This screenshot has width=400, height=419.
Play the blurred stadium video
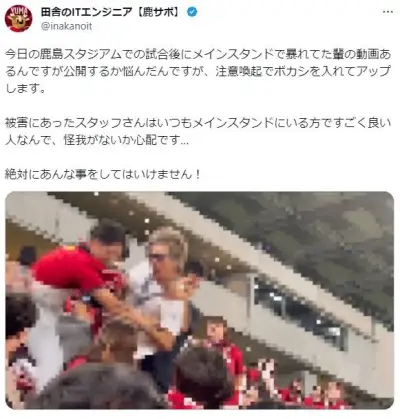(200, 300)
